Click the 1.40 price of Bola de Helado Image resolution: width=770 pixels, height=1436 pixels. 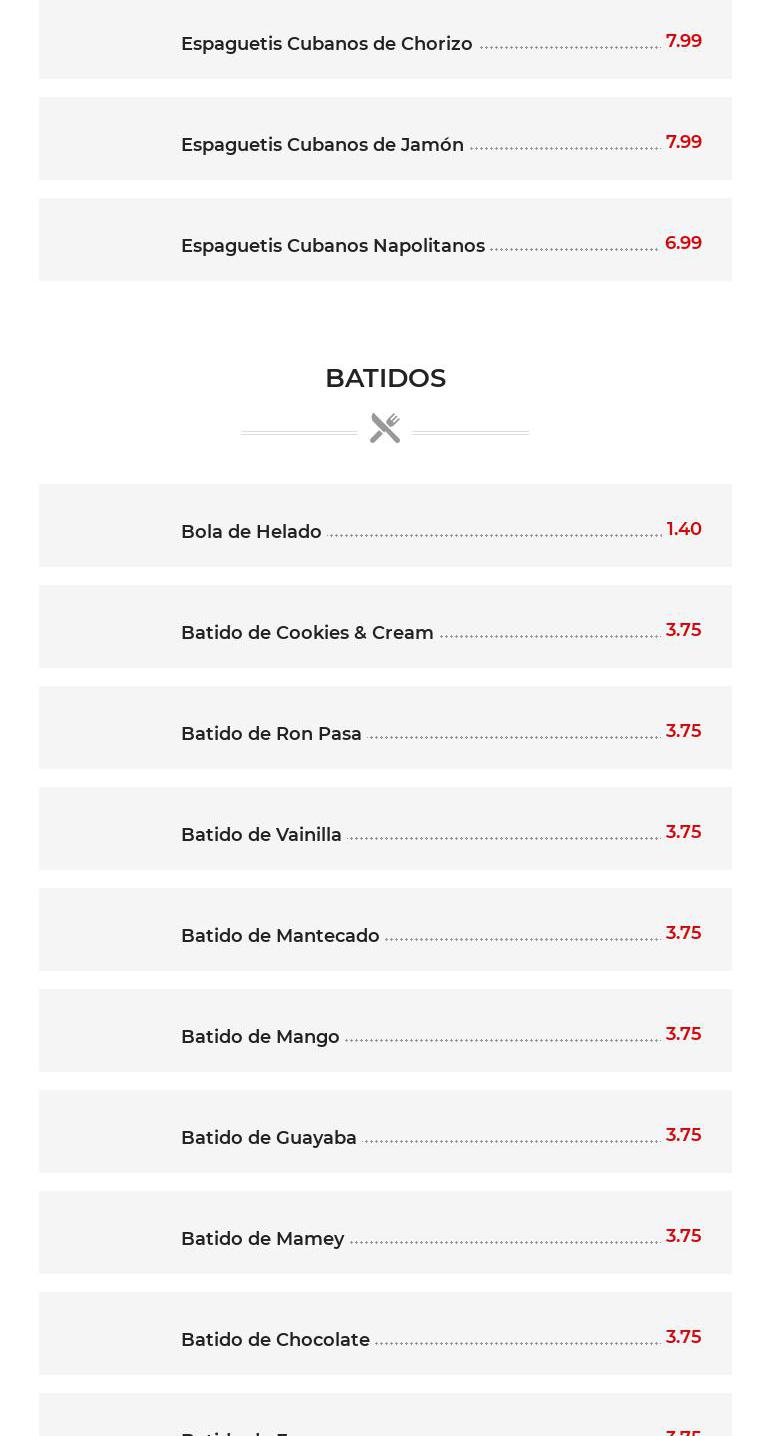pos(684,529)
